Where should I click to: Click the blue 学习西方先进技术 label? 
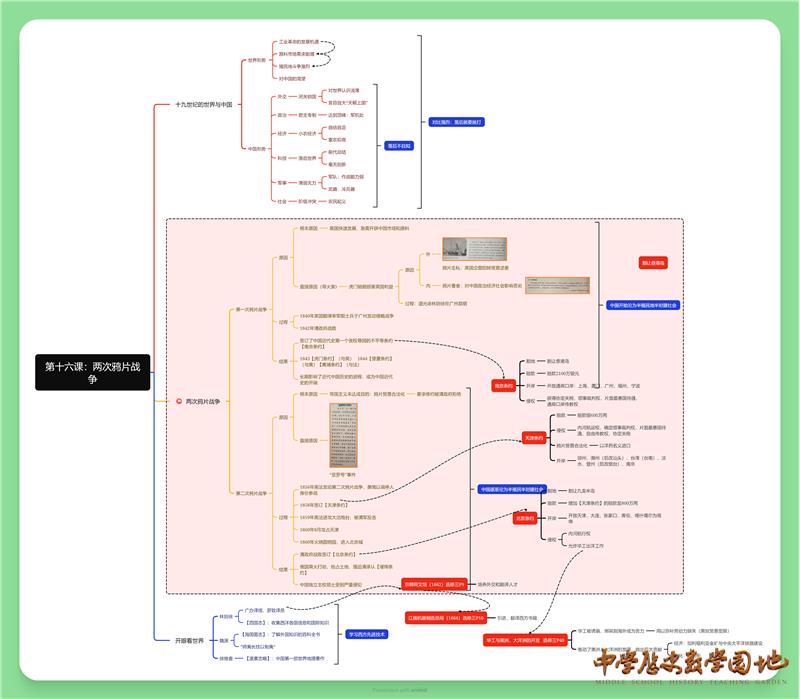(x=366, y=634)
